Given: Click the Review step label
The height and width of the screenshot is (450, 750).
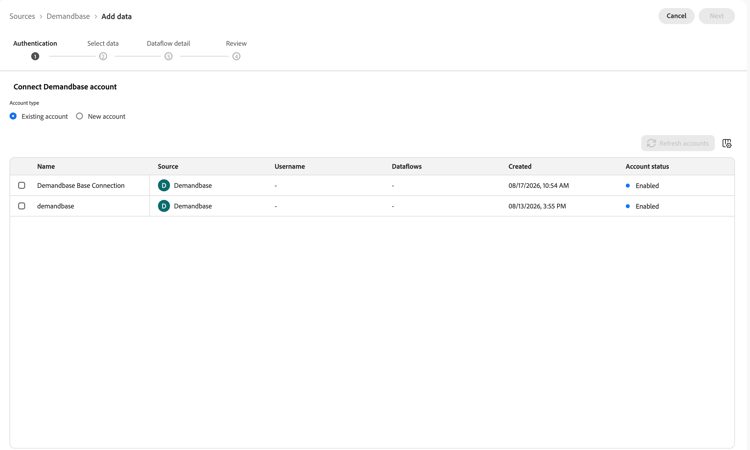Looking at the screenshot, I should (x=236, y=44).
